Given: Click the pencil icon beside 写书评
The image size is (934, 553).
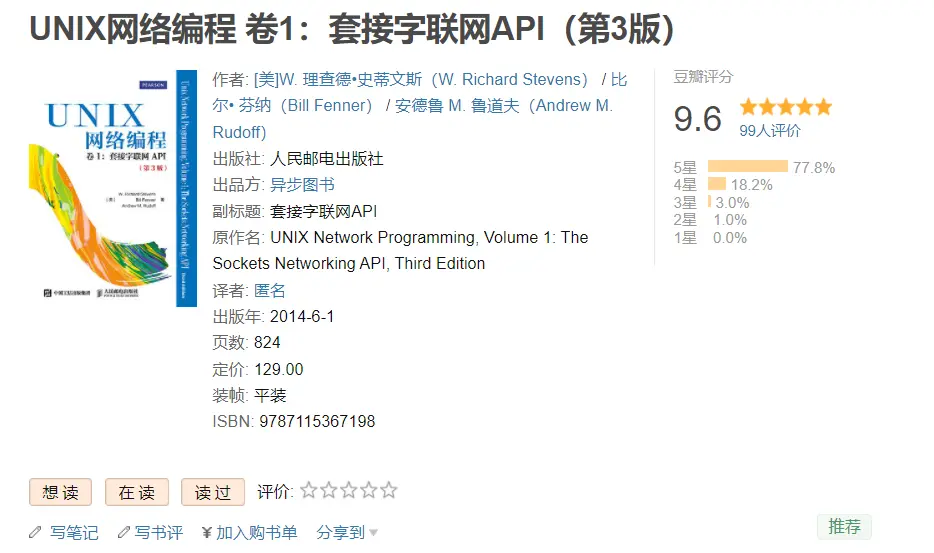Looking at the screenshot, I should point(124,532).
